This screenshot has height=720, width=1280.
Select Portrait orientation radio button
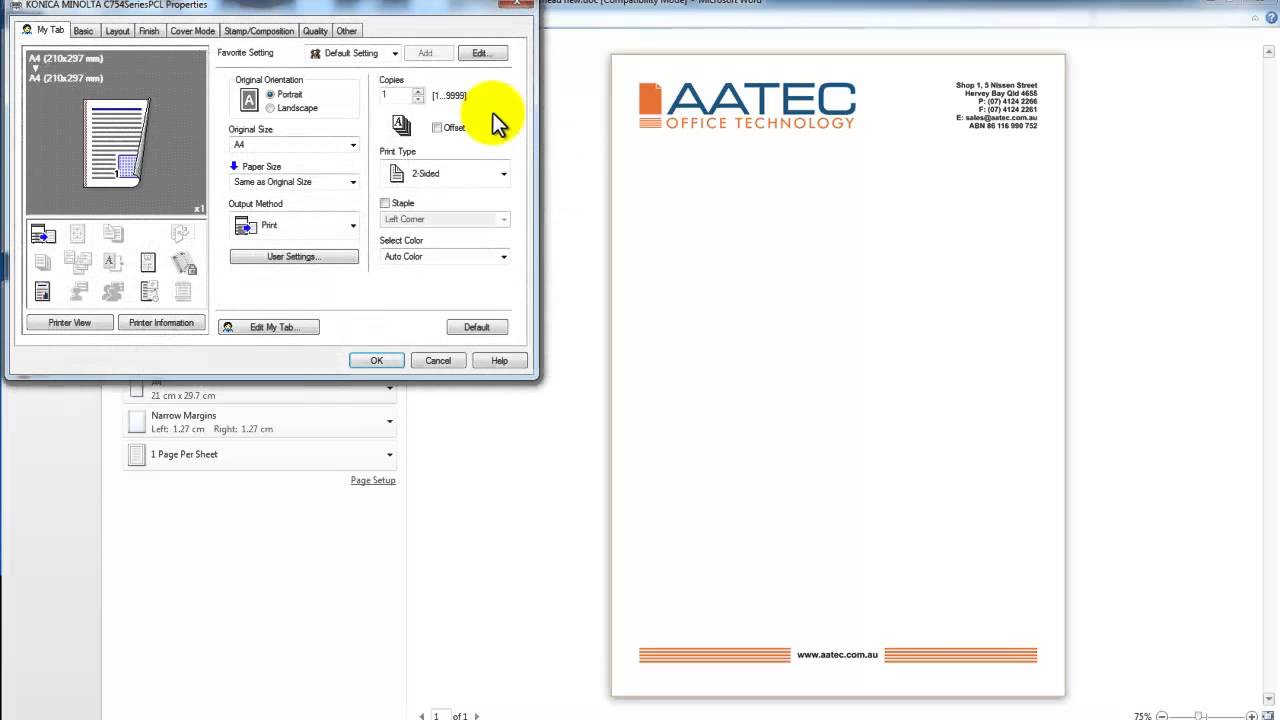point(270,94)
